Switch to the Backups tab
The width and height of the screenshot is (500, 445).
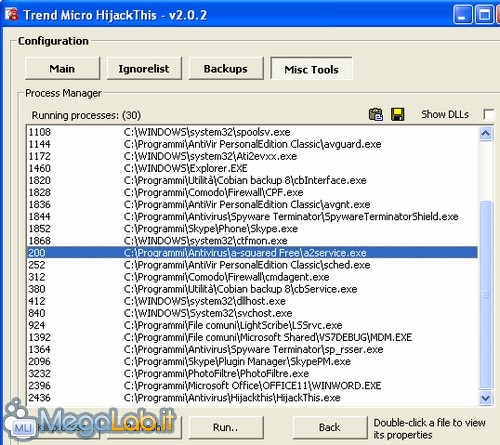[x=226, y=68]
